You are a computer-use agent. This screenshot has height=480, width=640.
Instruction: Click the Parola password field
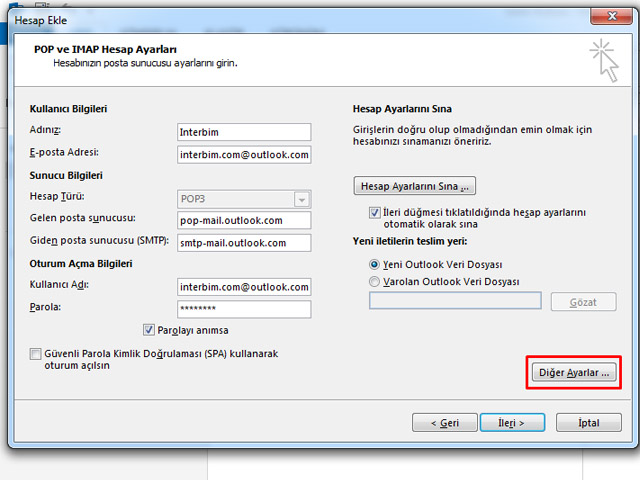tap(244, 309)
